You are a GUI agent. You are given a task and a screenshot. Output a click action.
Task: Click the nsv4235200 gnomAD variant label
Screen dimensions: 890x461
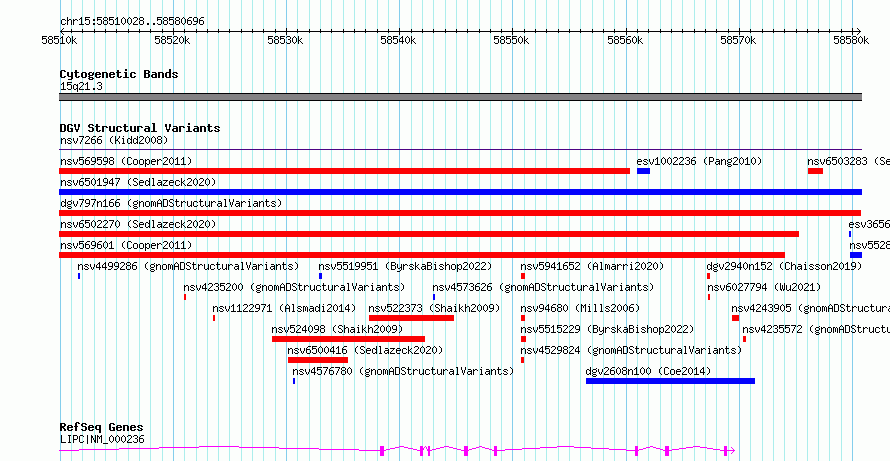[294, 287]
